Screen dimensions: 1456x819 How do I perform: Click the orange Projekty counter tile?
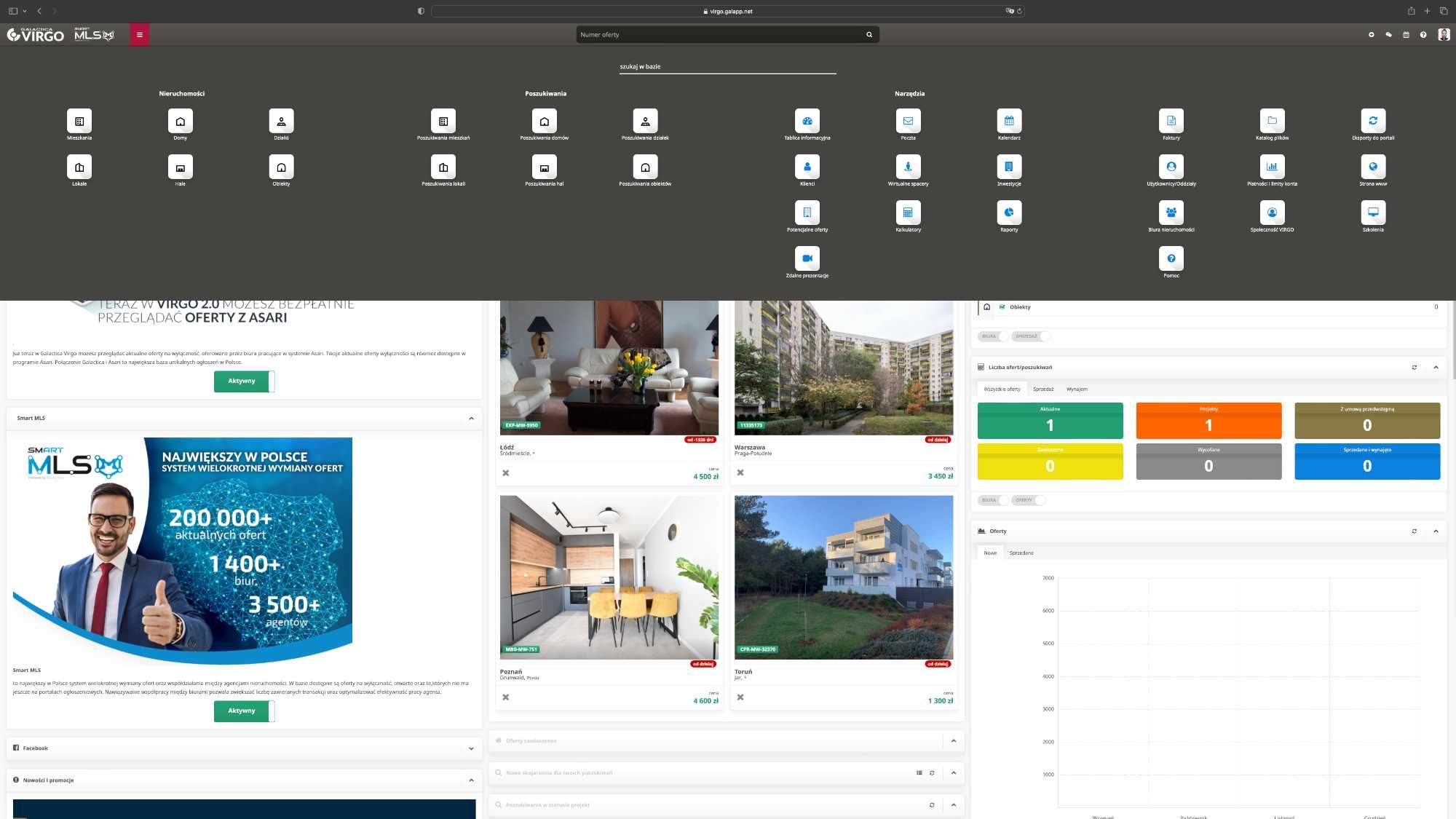1208,421
